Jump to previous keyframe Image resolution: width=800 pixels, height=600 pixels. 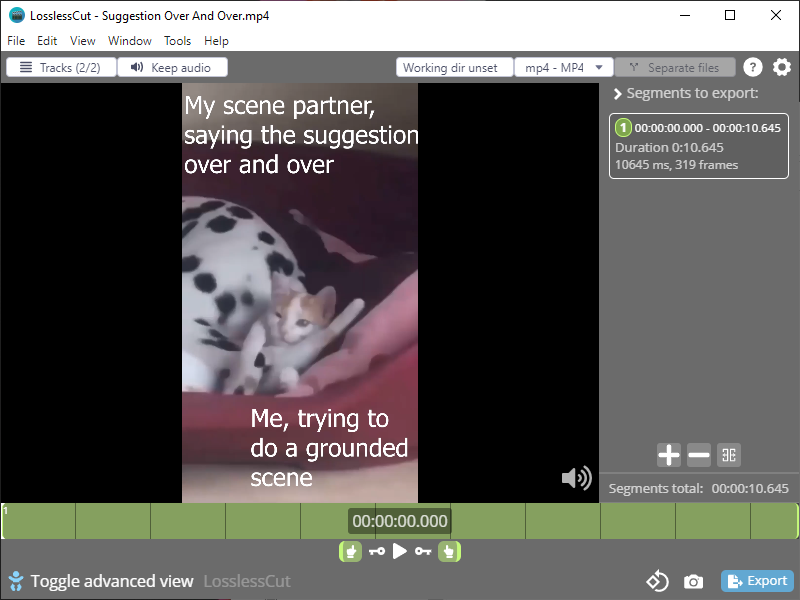376,551
